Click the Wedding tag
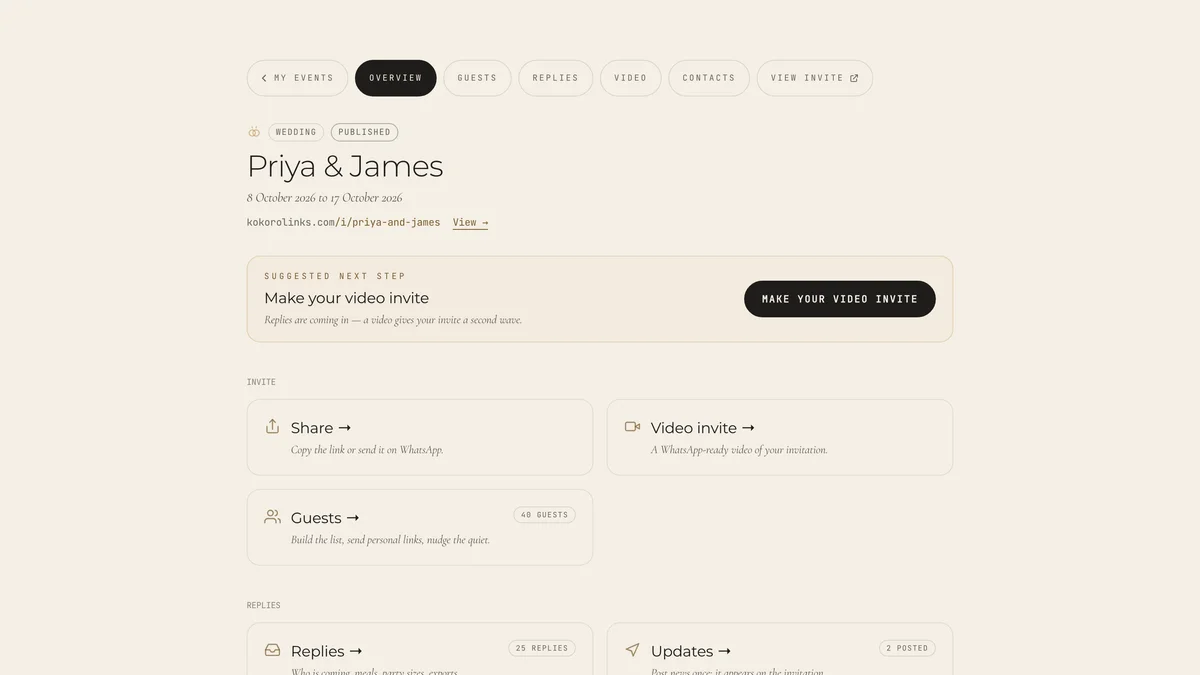The image size is (1200, 675). click(295, 132)
